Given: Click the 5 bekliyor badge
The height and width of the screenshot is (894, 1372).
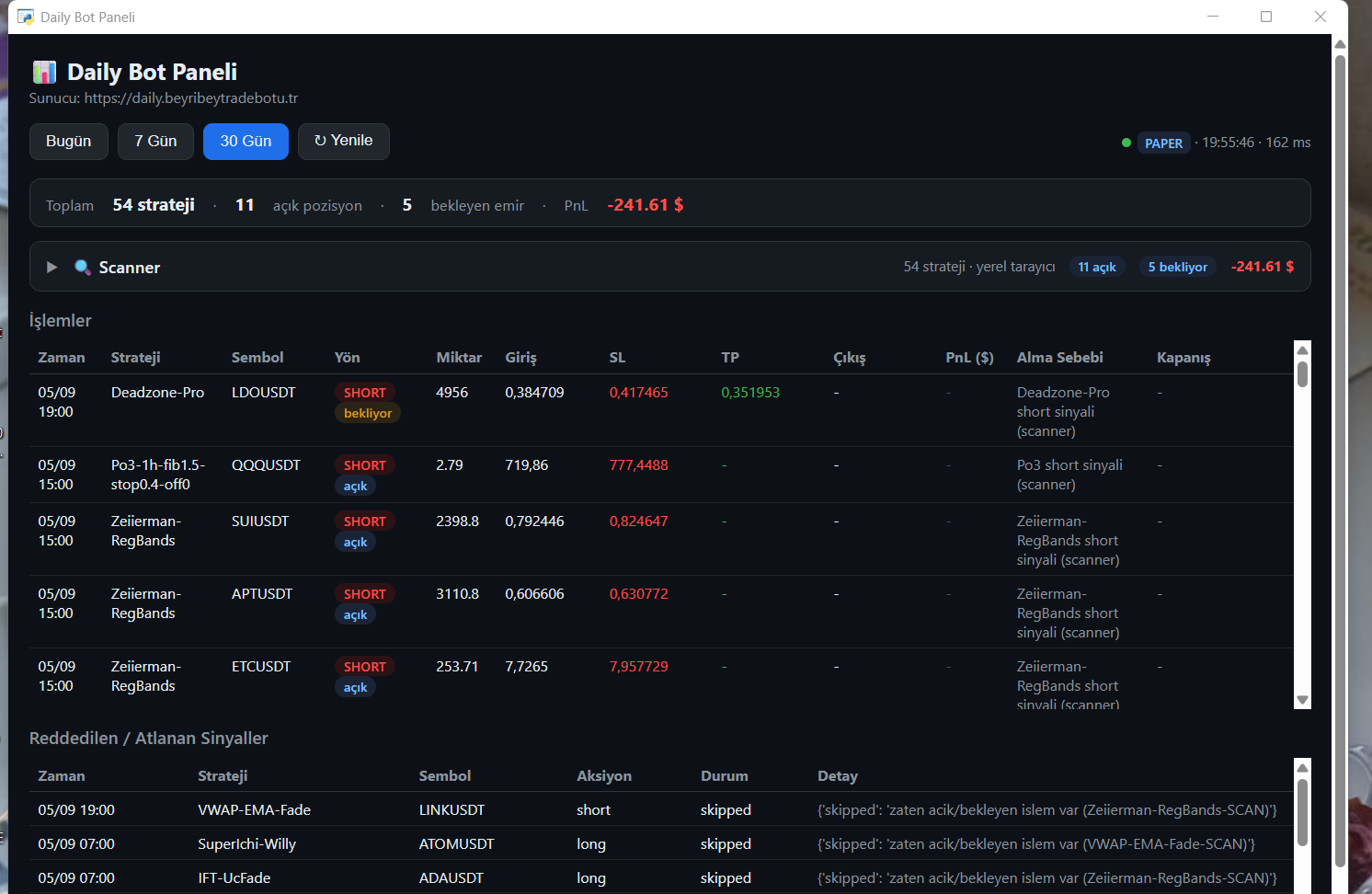Looking at the screenshot, I should click(x=1178, y=267).
